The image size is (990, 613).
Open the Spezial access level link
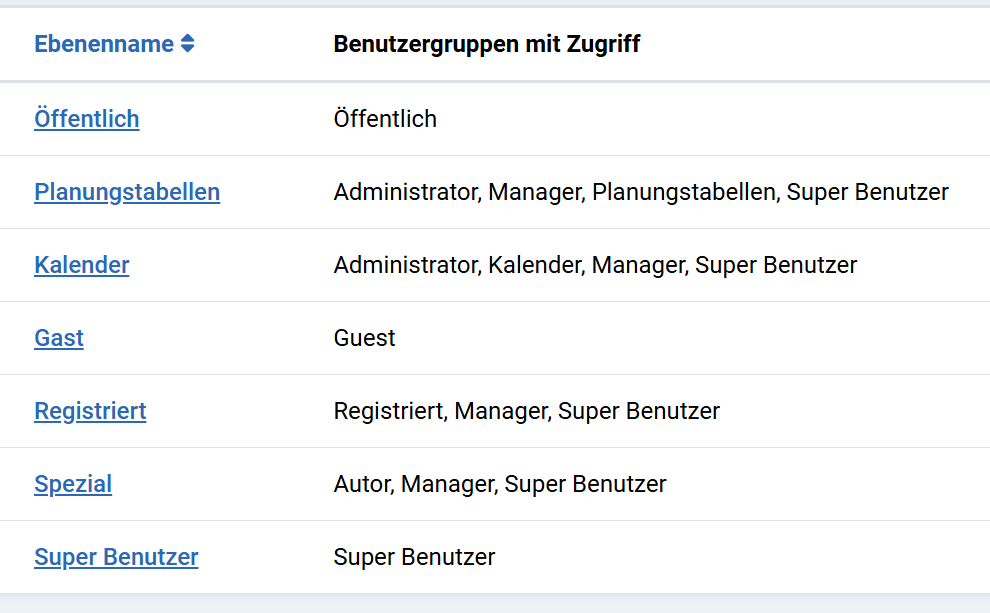point(73,484)
